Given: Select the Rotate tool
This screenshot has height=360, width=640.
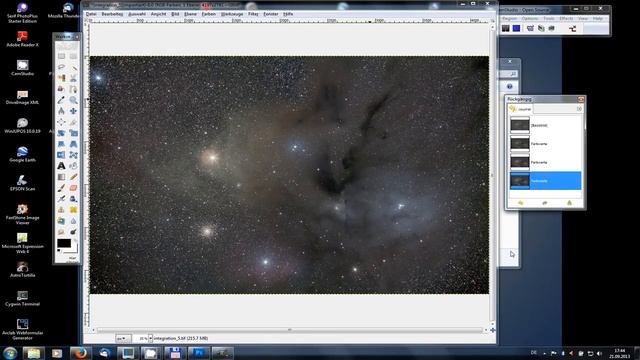Looking at the screenshot, I should 61,133.
